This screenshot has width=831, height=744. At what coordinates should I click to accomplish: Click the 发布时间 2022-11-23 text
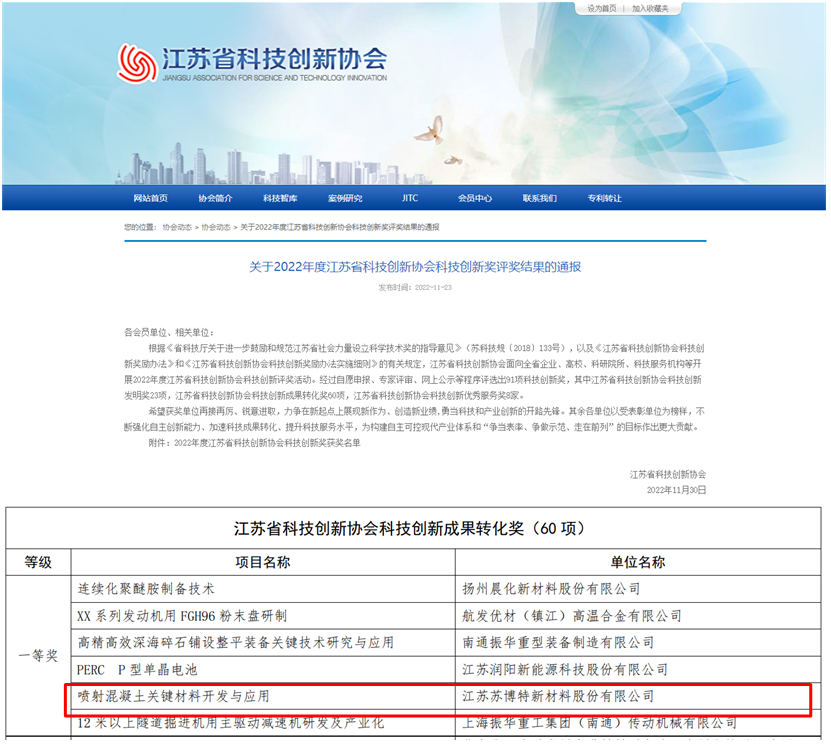[415, 288]
